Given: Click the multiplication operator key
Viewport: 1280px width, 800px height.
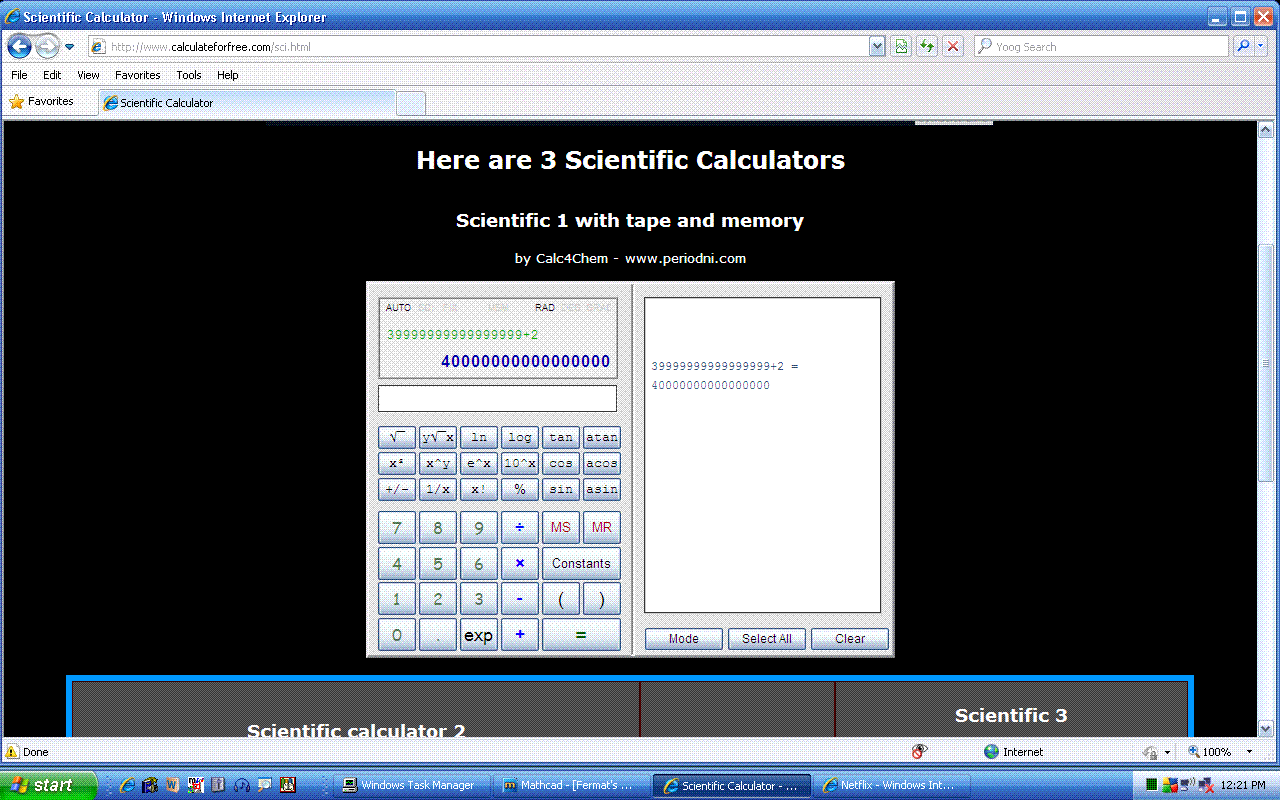Looking at the screenshot, I should click(x=520, y=564).
